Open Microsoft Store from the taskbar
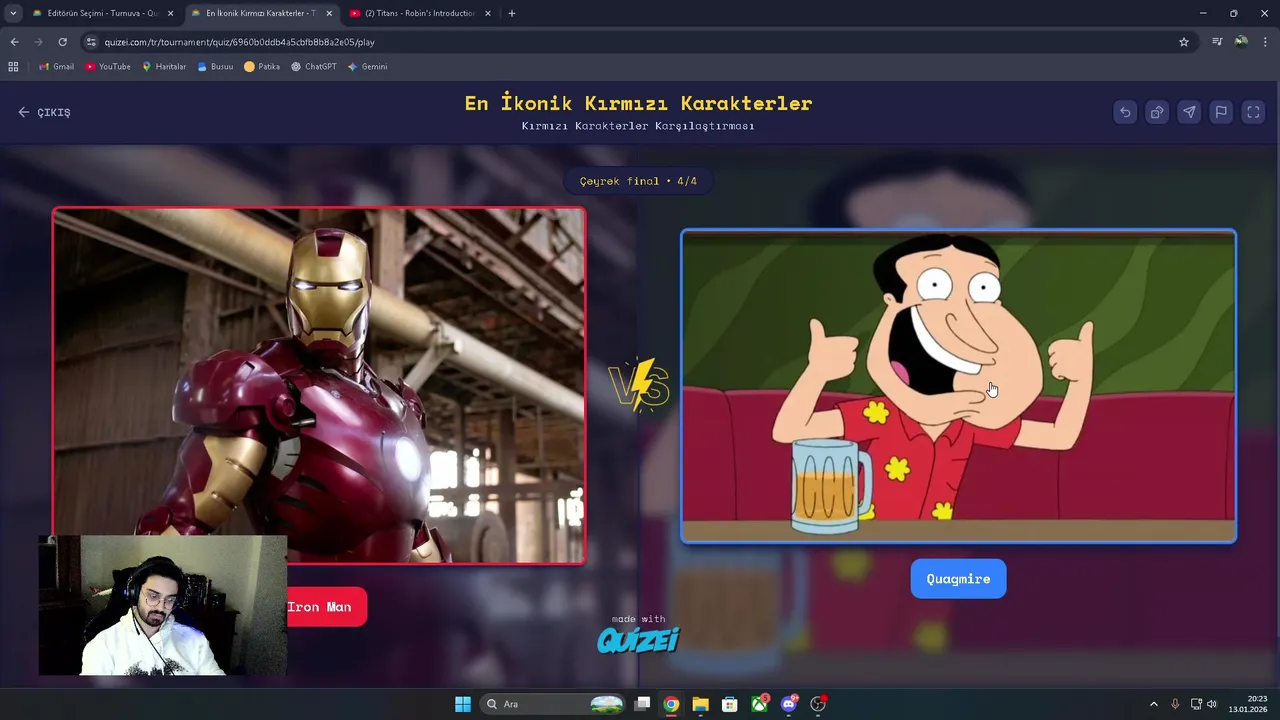Viewport: 1280px width, 720px height. point(730,704)
